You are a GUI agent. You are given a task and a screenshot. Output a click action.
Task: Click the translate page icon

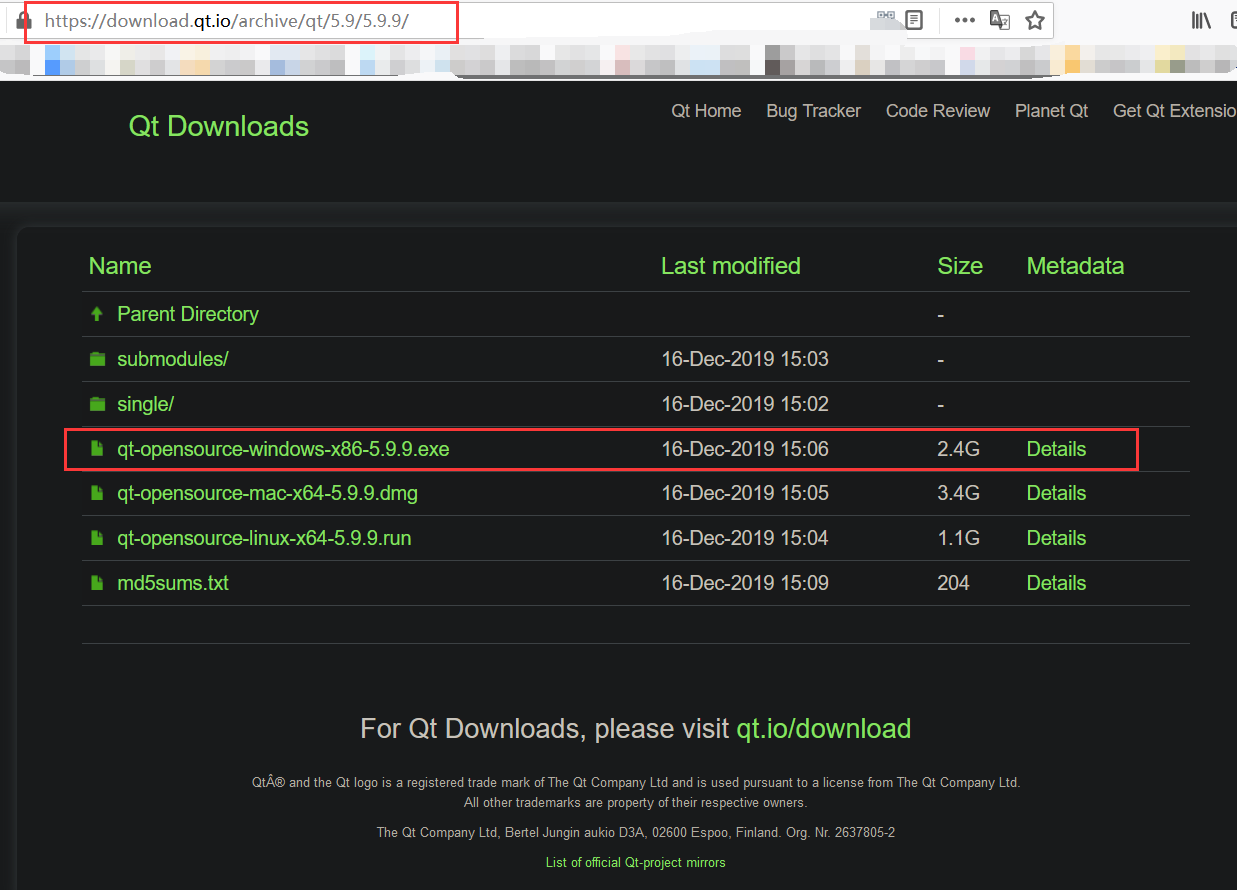(1000, 19)
